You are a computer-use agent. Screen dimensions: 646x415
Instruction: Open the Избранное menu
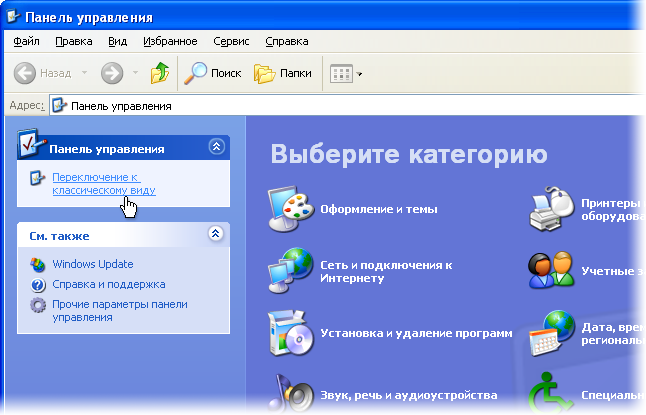[170, 41]
